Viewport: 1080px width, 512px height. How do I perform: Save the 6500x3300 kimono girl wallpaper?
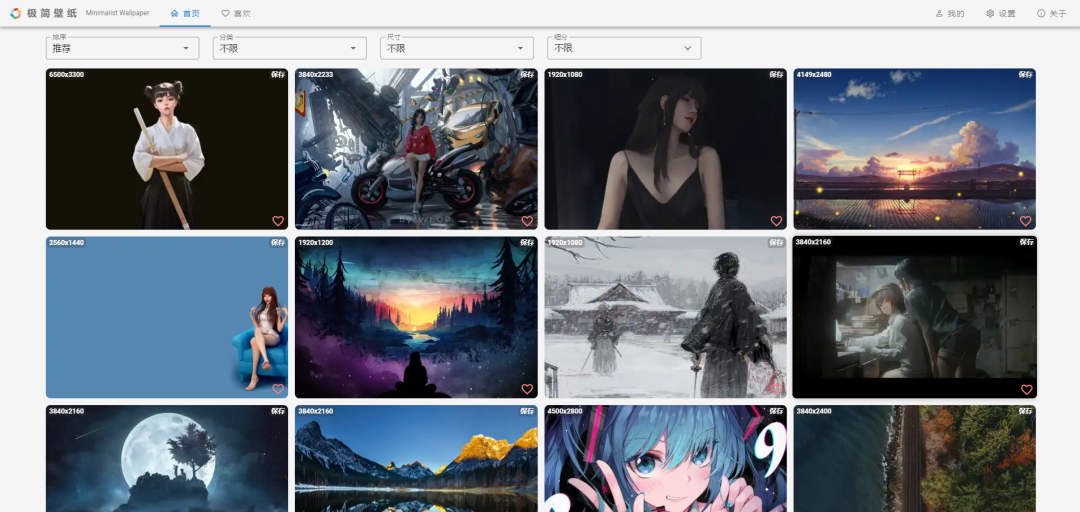278,74
